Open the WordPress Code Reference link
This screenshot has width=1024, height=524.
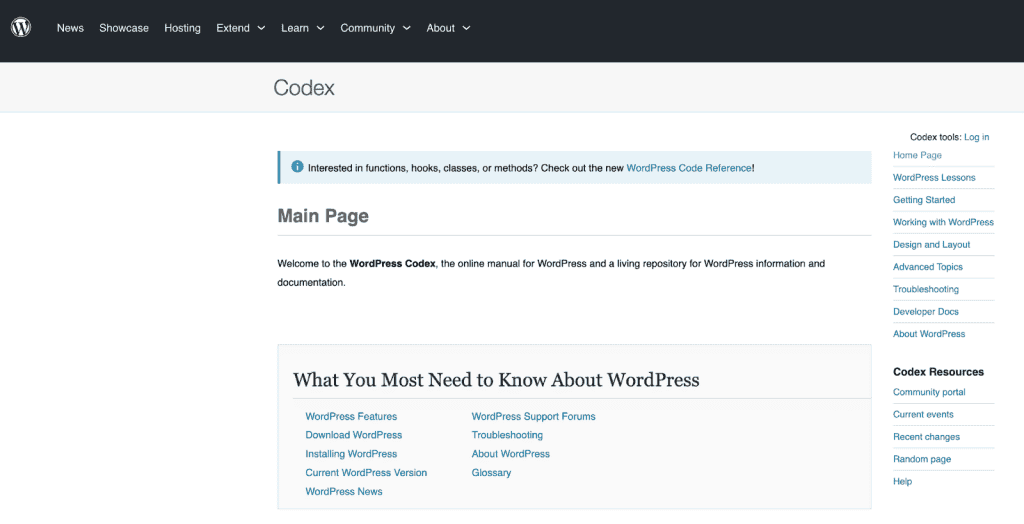point(688,168)
